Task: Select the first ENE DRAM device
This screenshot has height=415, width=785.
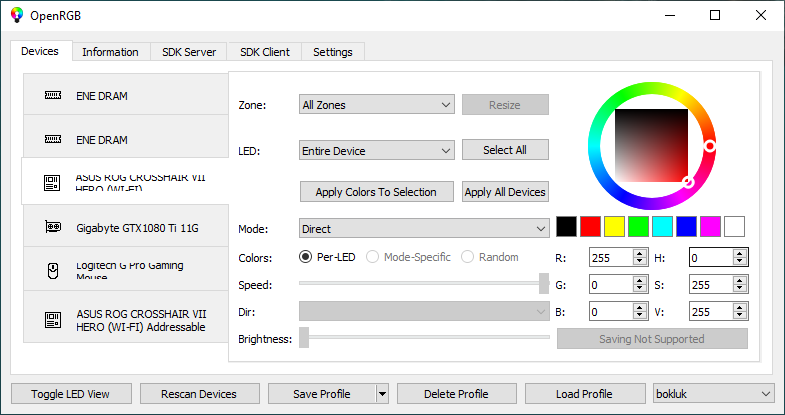Action: click(x=126, y=94)
